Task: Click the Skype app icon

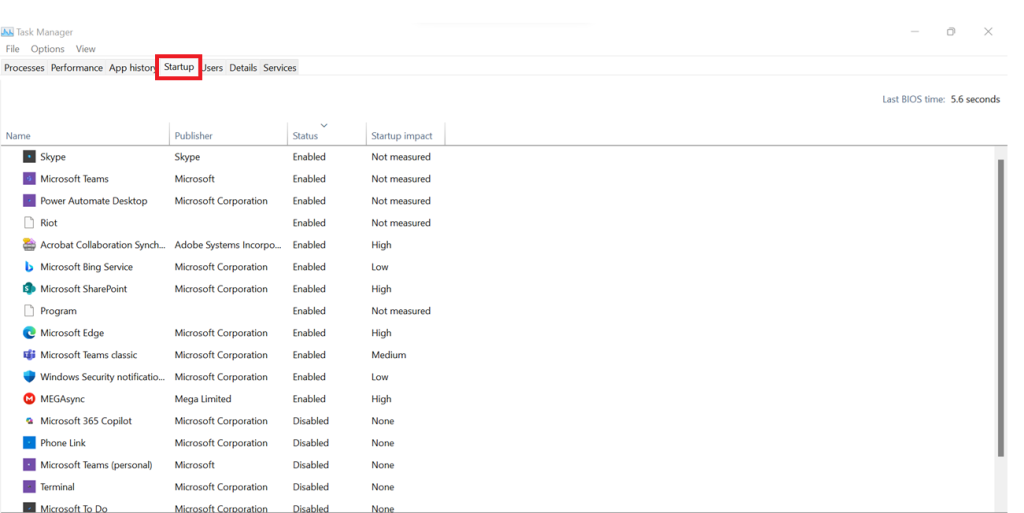Action: pyautogui.click(x=29, y=157)
